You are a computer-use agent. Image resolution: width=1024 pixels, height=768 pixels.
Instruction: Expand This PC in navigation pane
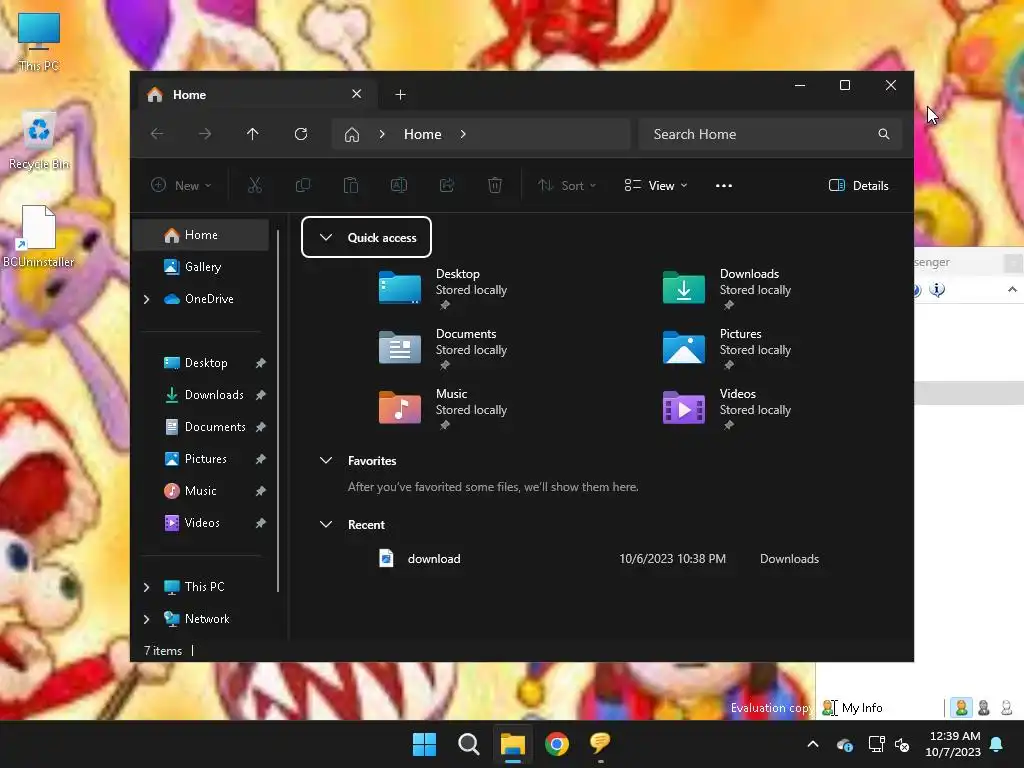click(146, 587)
